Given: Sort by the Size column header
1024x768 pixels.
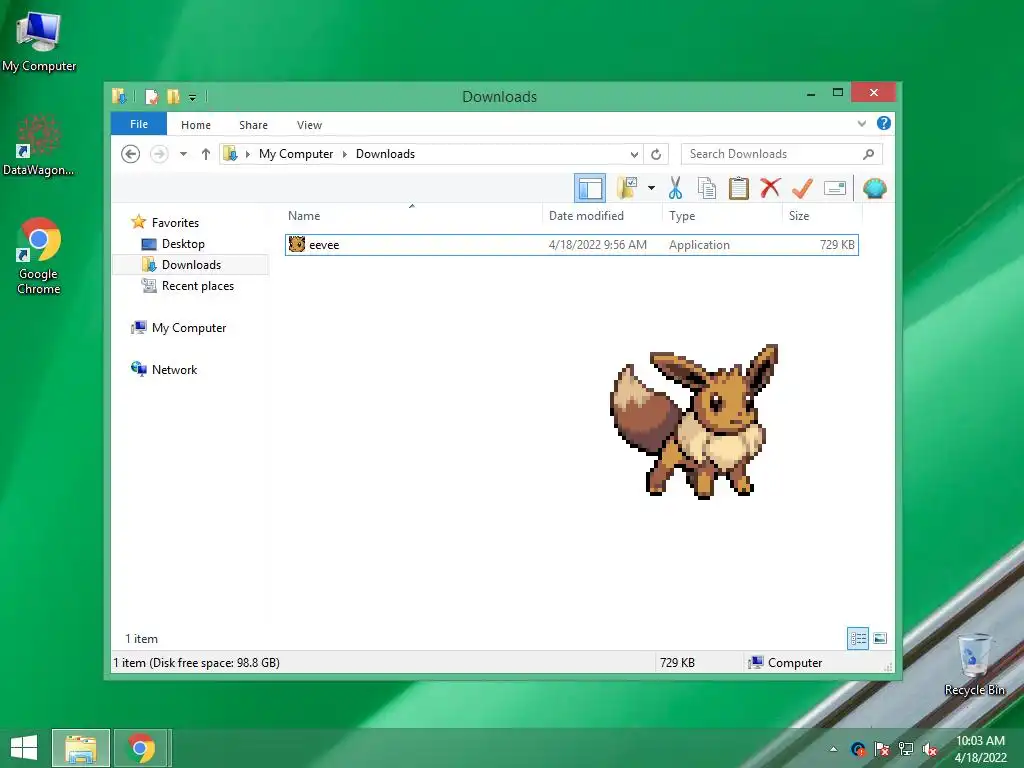Looking at the screenshot, I should pyautogui.click(x=822, y=216).
